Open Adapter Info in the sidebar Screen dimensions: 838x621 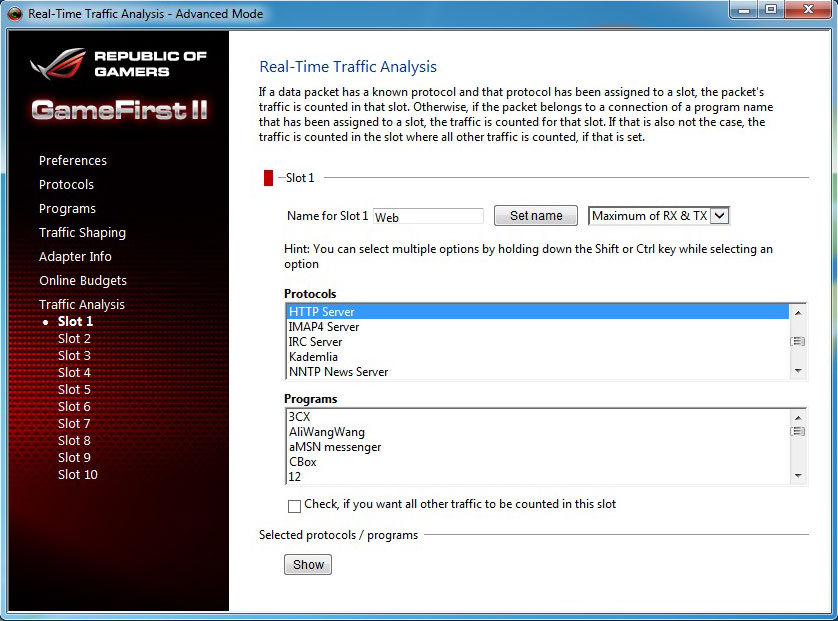pyautogui.click(x=75, y=257)
